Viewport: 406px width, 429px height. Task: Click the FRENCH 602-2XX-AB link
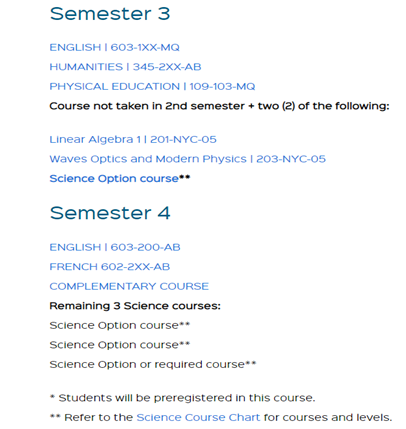tap(110, 267)
